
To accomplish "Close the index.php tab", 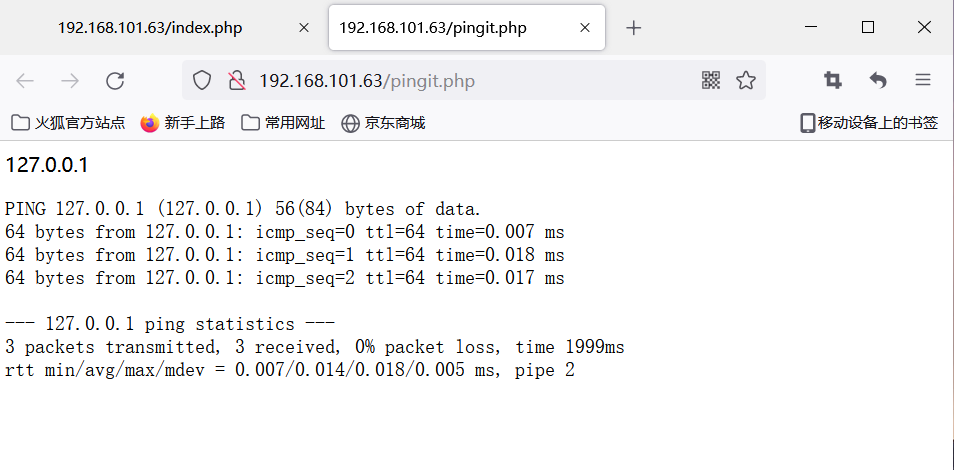I will tap(304, 28).
